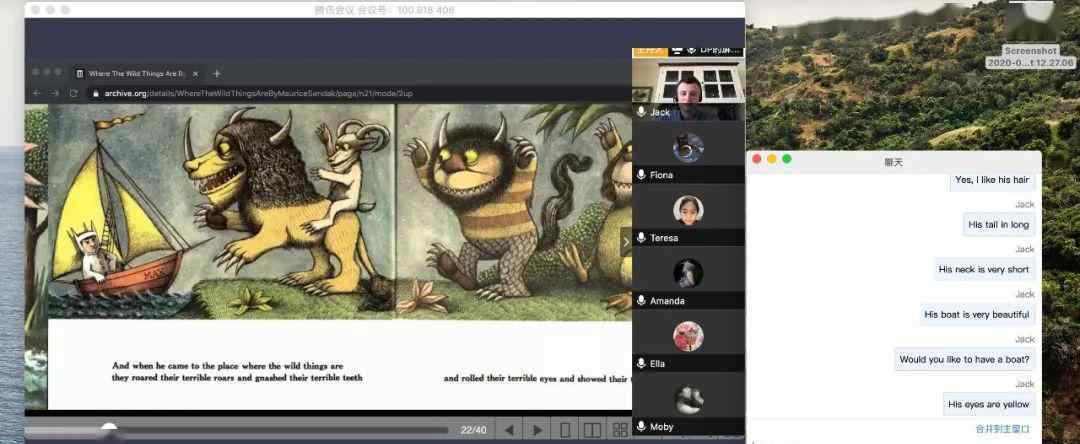Image resolution: width=1080 pixels, height=444 pixels.
Task: Click the book page slider handle
Action: click(x=109, y=428)
